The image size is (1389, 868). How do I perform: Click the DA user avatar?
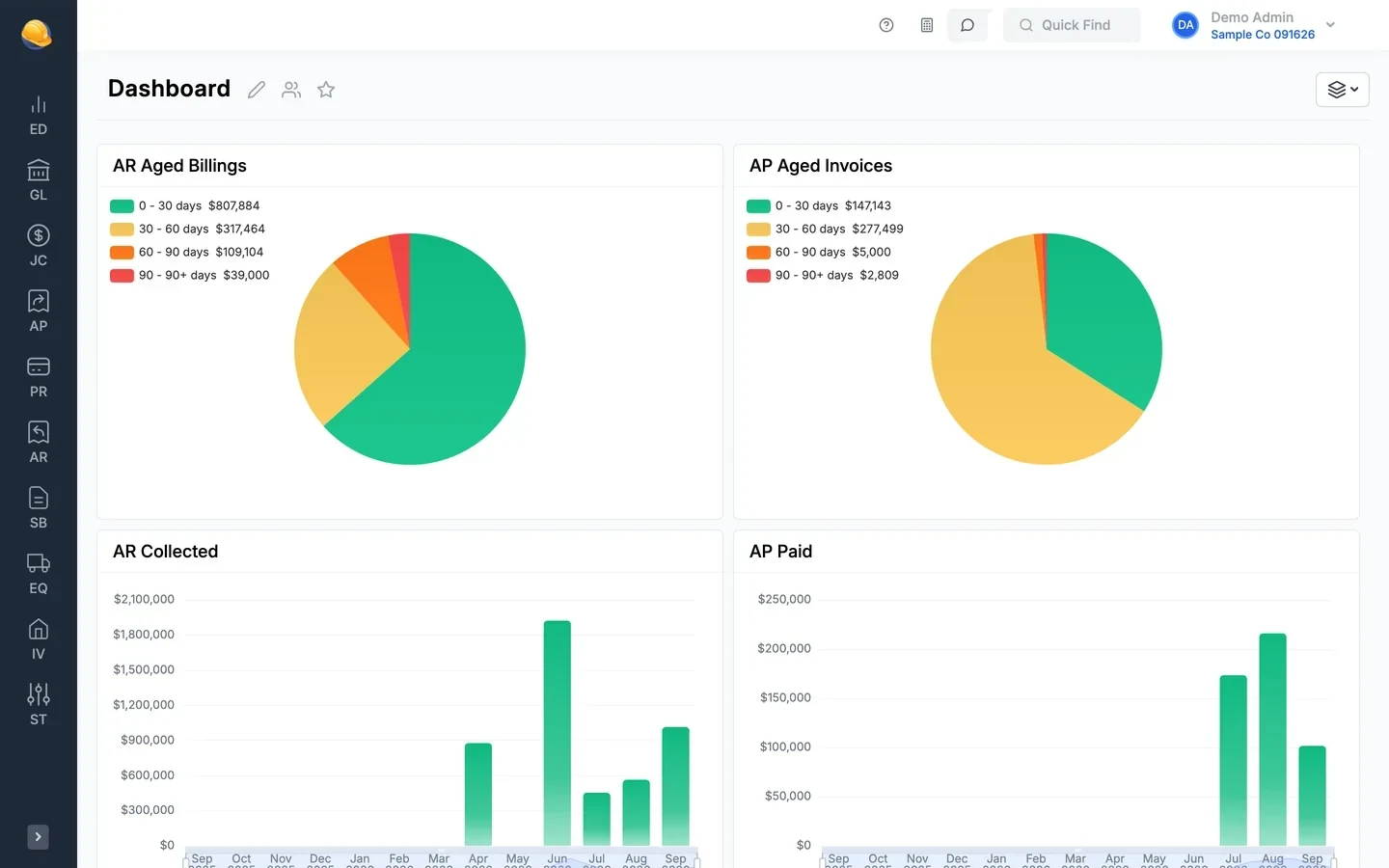pos(1185,25)
